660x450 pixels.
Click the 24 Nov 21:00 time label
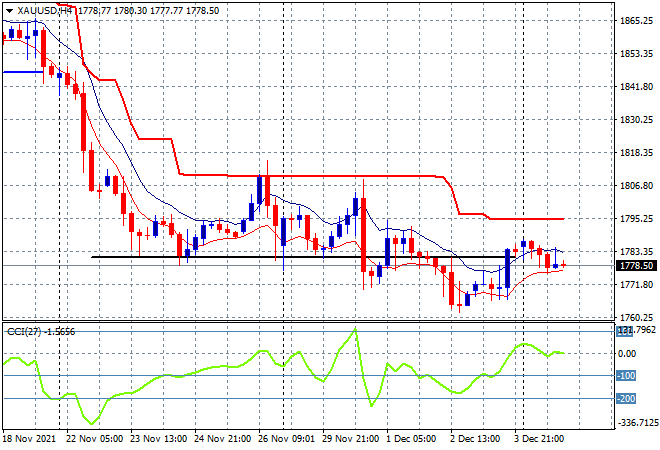coord(222,439)
